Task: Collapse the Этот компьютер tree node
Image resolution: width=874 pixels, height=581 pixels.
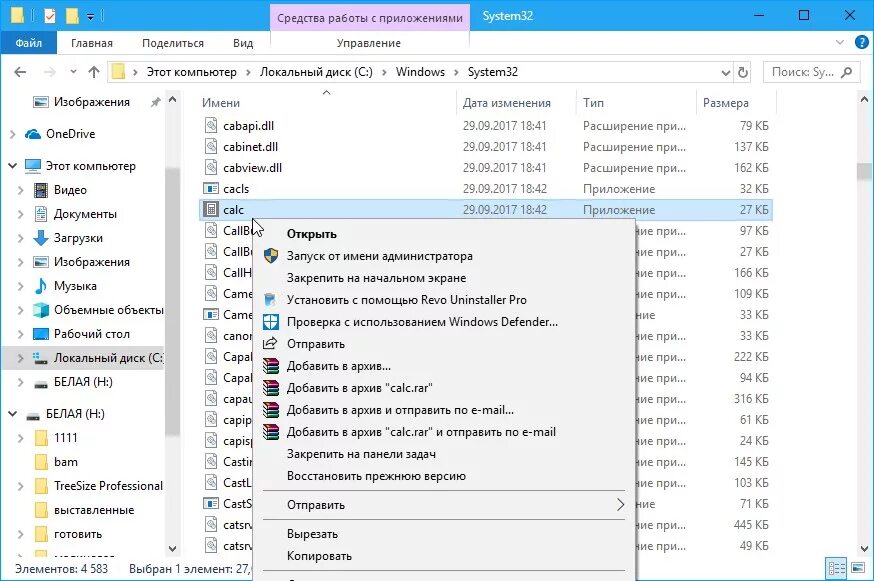Action: pos(12,166)
